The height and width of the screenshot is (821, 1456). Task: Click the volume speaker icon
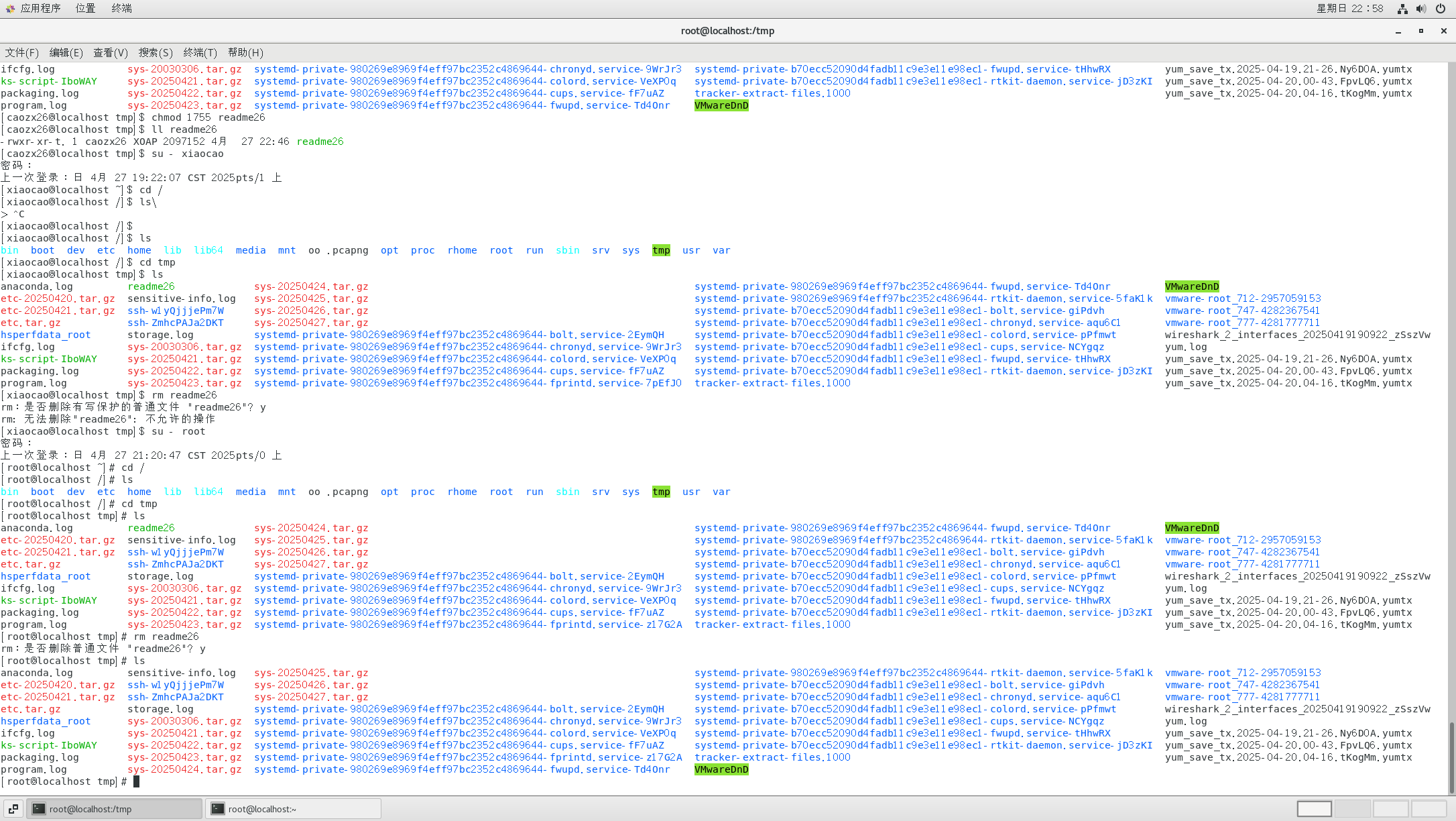[1420, 9]
